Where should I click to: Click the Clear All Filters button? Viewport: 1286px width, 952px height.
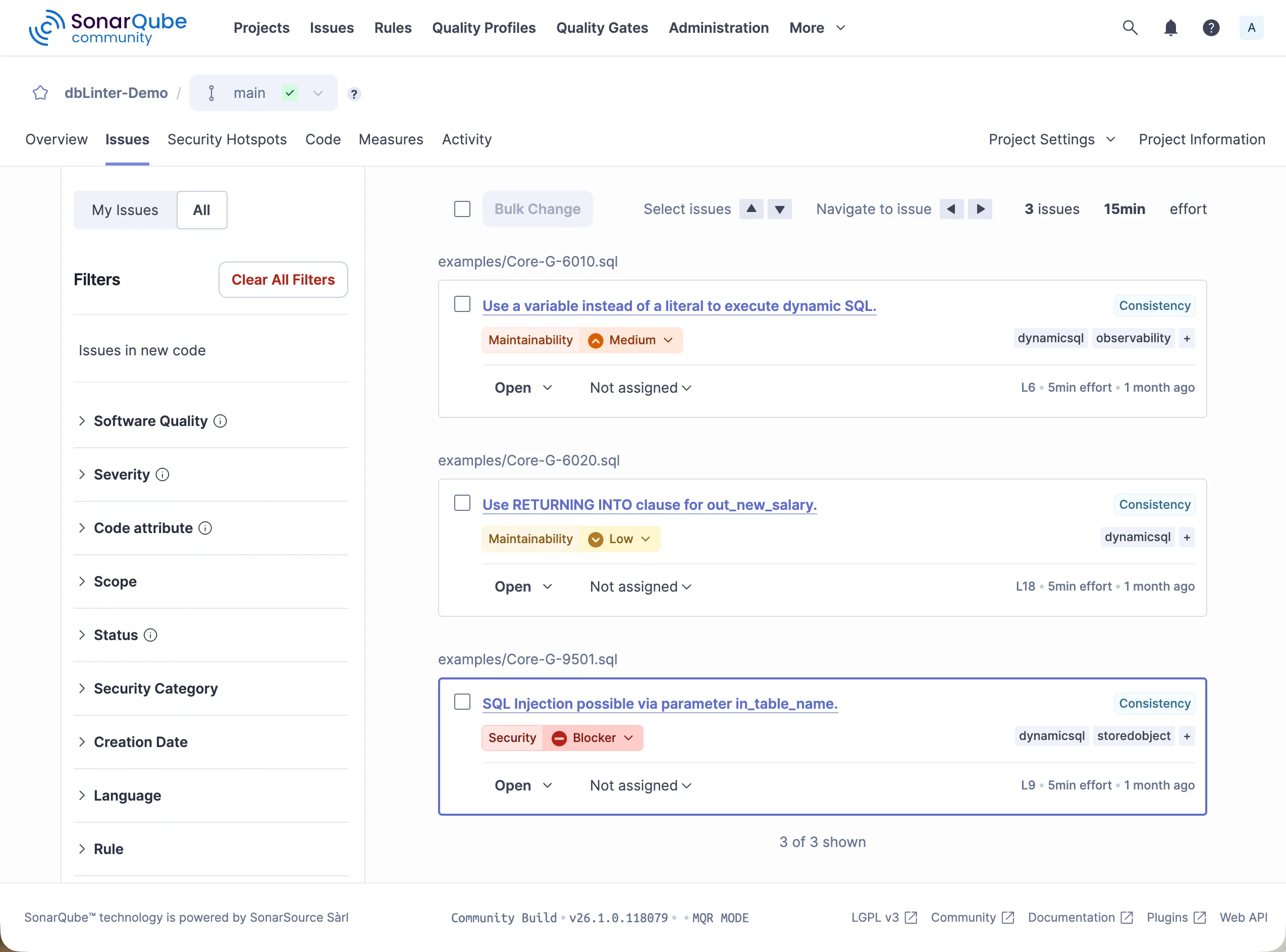(283, 280)
